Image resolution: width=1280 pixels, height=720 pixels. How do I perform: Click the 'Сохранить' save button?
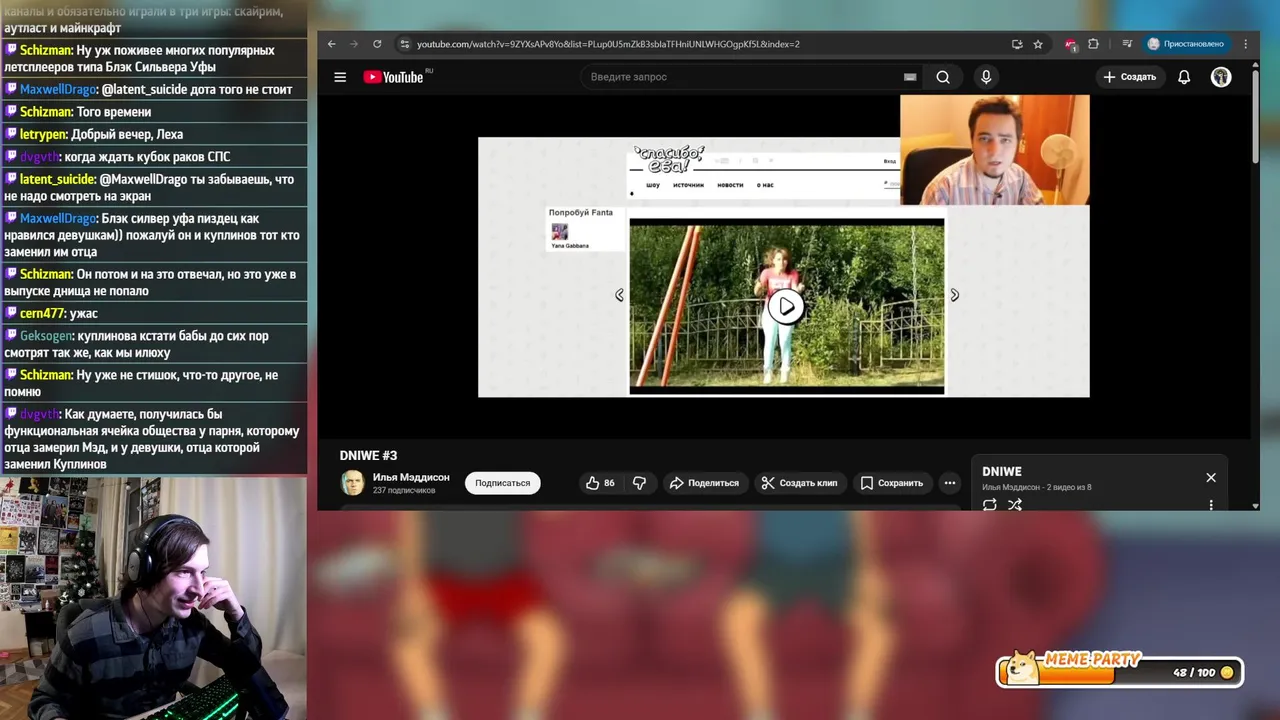[x=892, y=483]
